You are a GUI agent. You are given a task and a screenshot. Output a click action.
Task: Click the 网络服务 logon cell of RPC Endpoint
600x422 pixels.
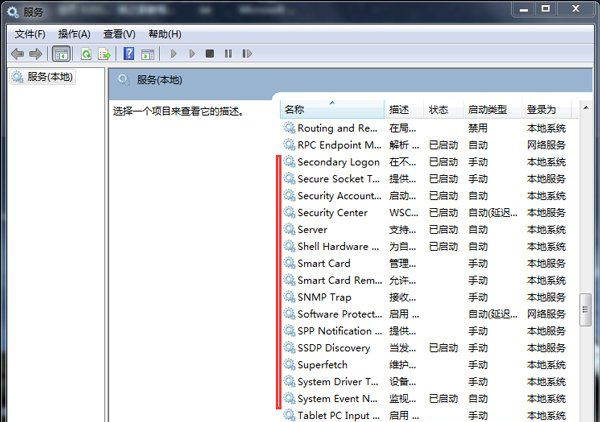(x=546, y=145)
